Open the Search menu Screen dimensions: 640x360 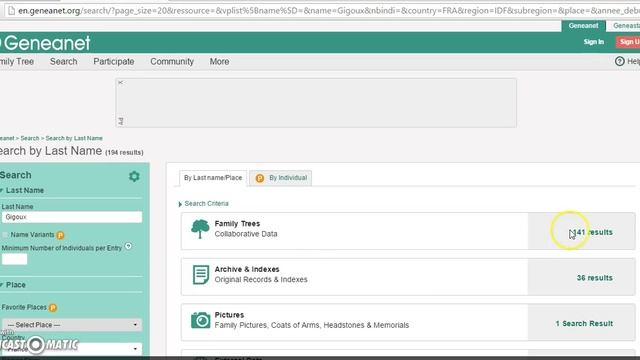pos(63,62)
